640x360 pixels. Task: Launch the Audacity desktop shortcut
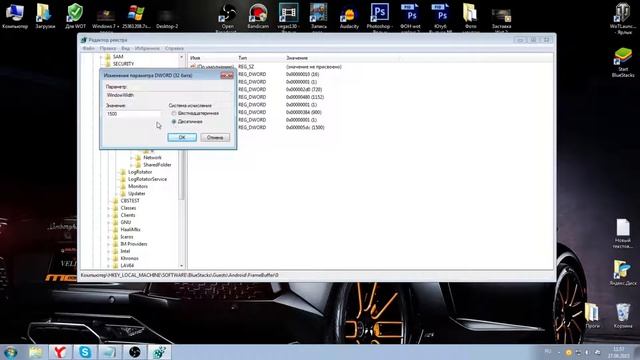coord(349,17)
